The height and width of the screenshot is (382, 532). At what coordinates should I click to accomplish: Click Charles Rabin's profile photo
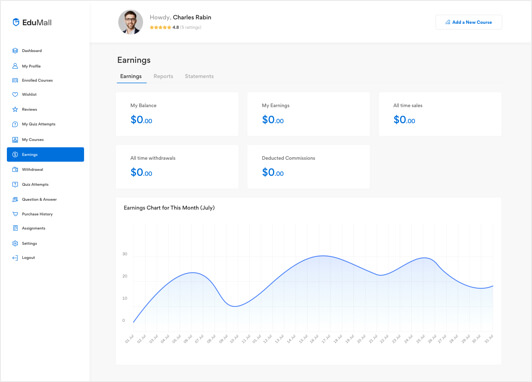(x=130, y=22)
